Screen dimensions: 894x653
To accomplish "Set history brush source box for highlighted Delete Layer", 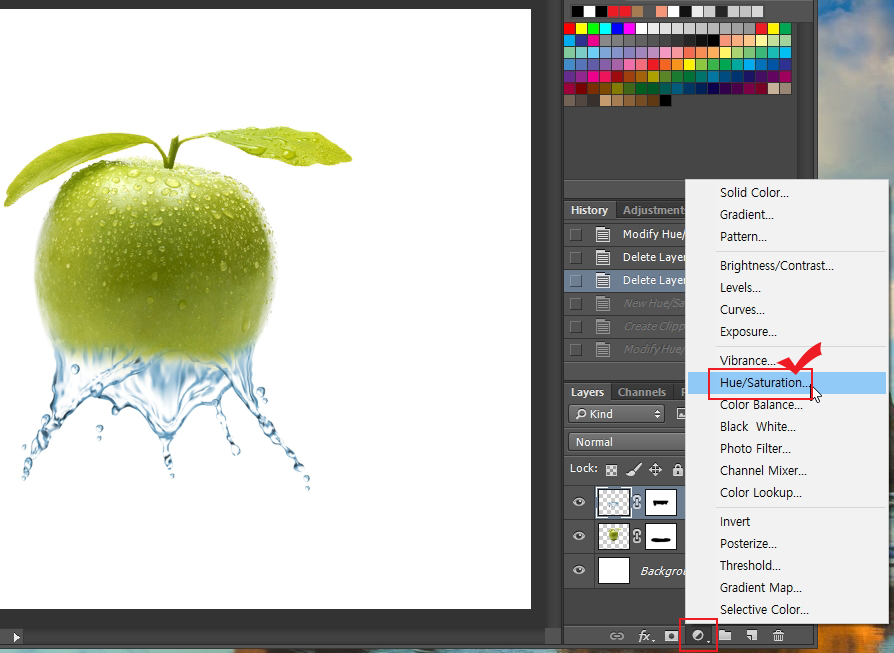I will (x=576, y=281).
